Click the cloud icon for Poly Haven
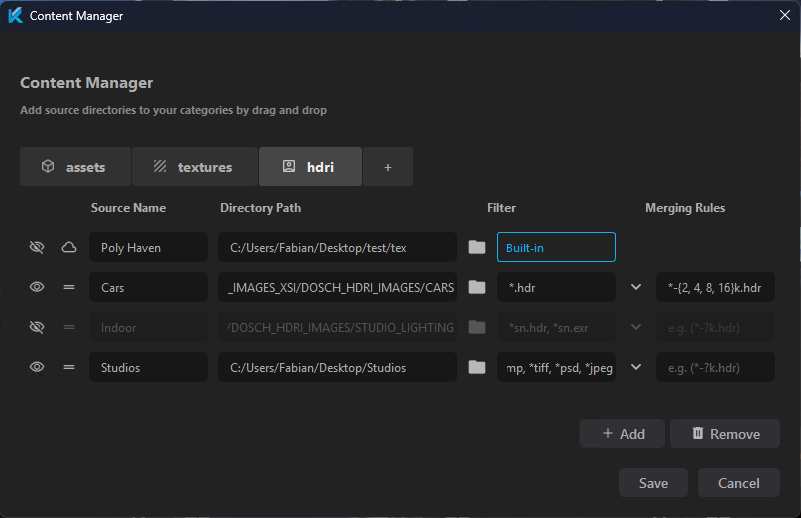This screenshot has height=518, width=801. (69, 248)
